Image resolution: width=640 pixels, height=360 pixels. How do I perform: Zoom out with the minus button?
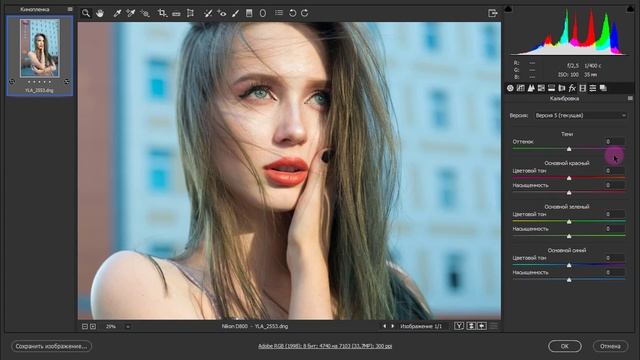(x=85, y=327)
